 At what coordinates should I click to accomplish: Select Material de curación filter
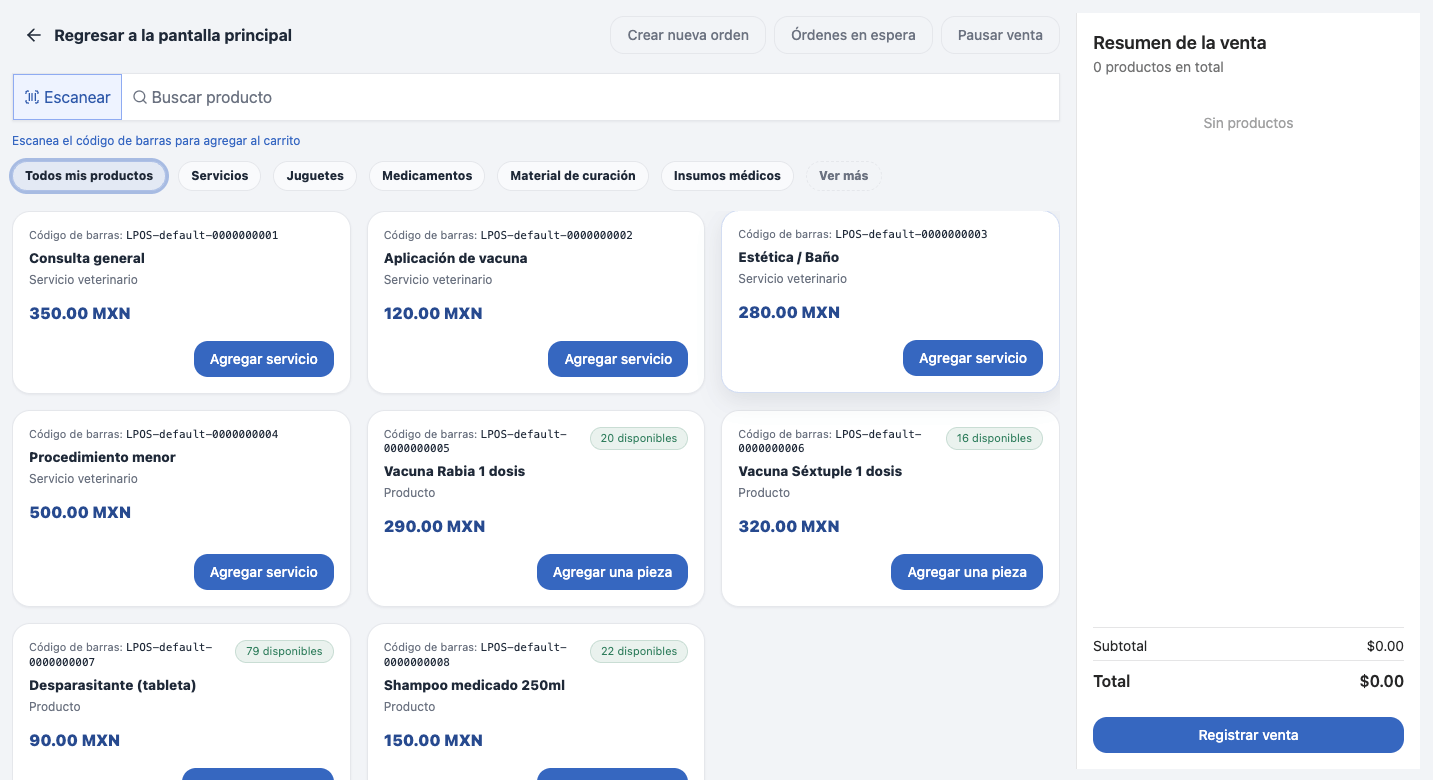(x=573, y=176)
